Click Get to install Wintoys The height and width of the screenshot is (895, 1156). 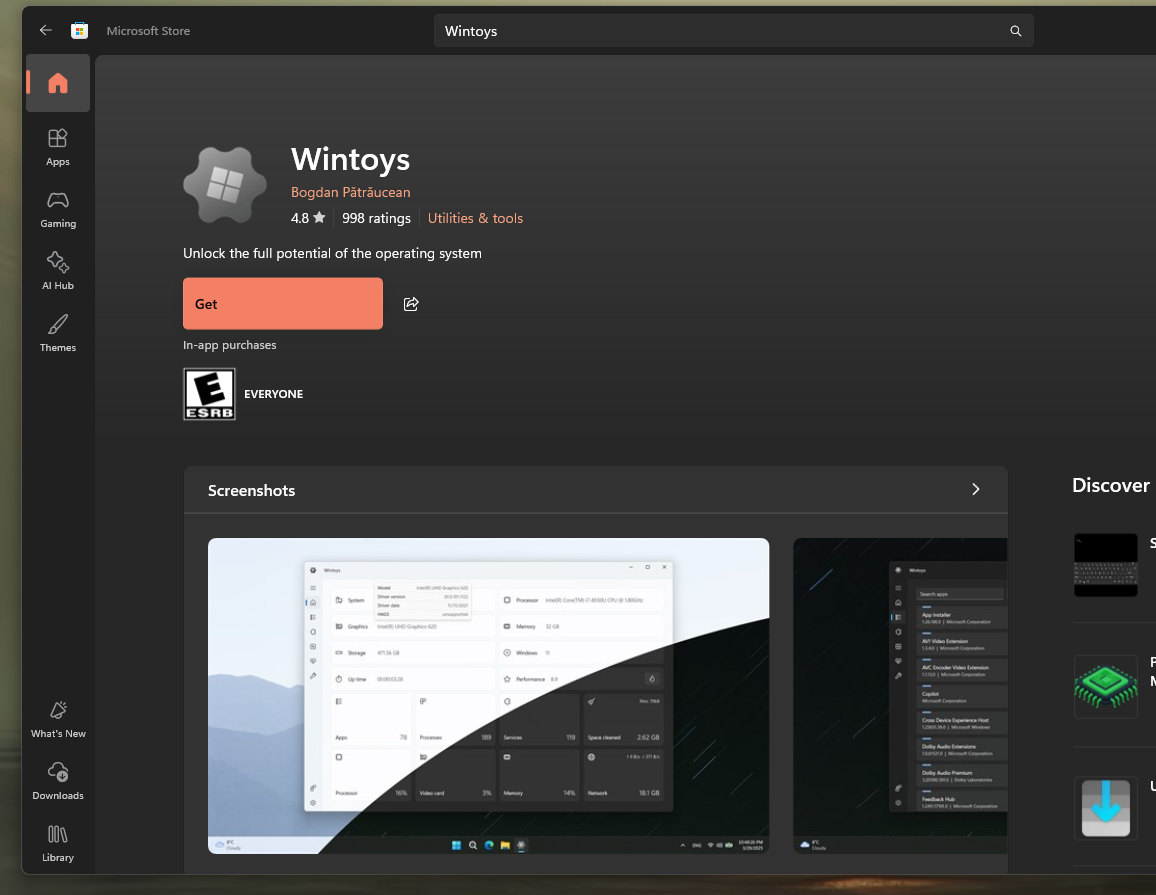click(282, 304)
